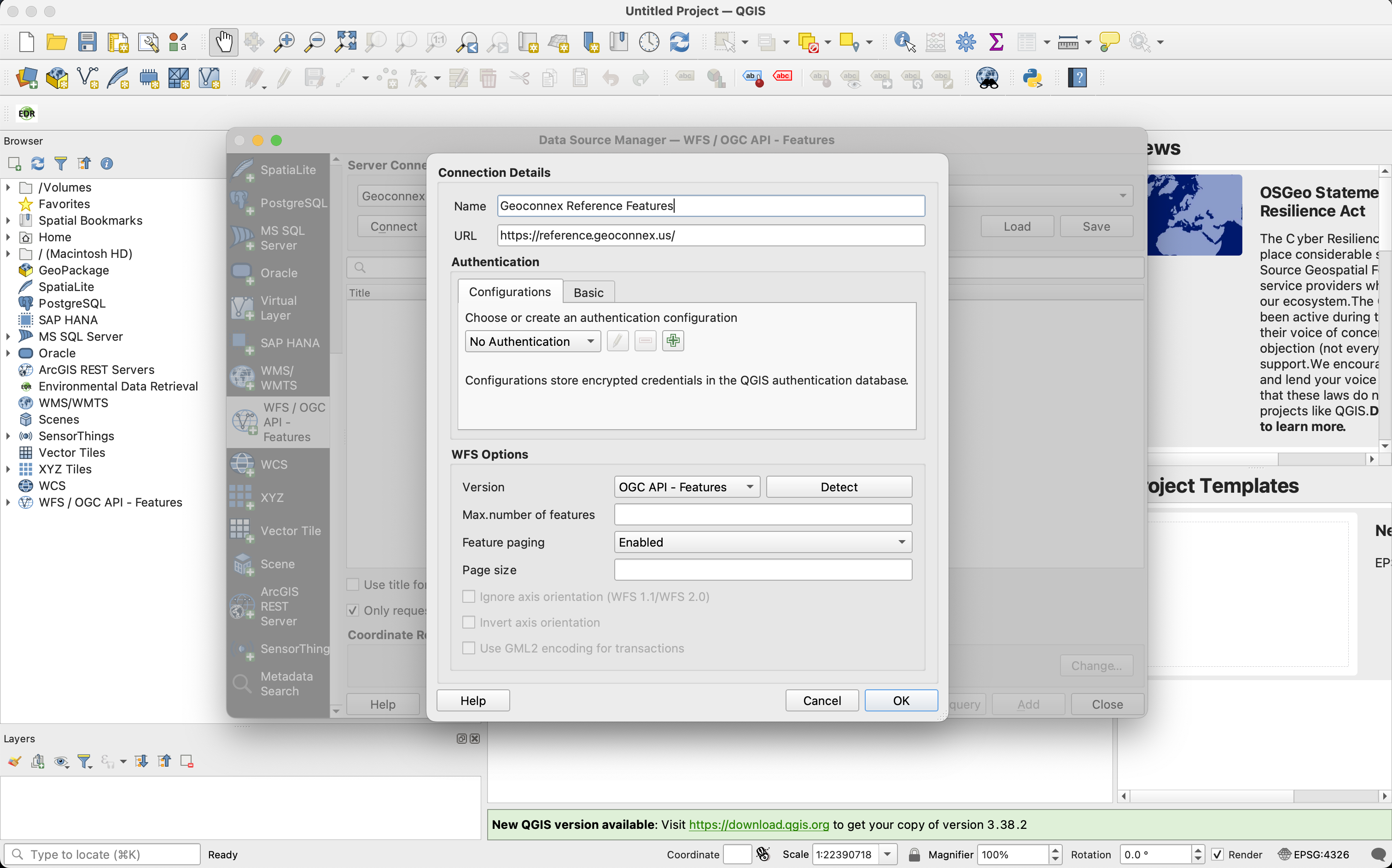Refresh the Browser panel
This screenshot has width=1392, height=868.
tap(37, 163)
